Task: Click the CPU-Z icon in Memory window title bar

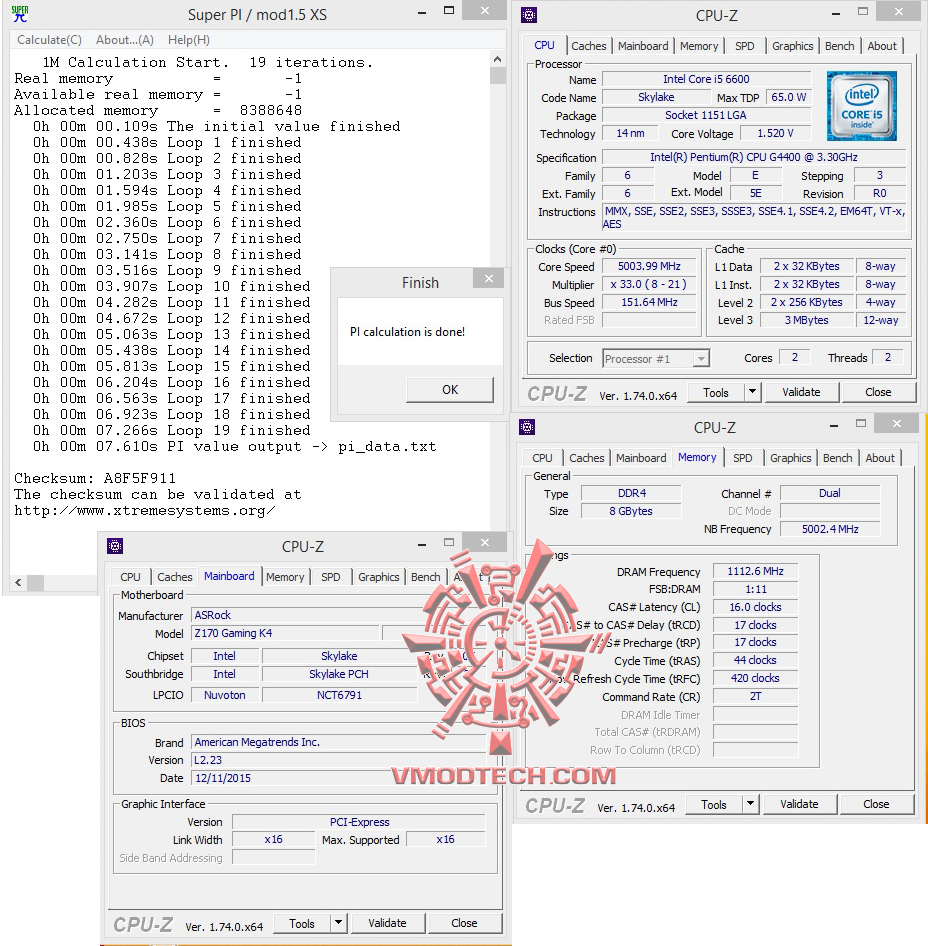Action: 527,427
